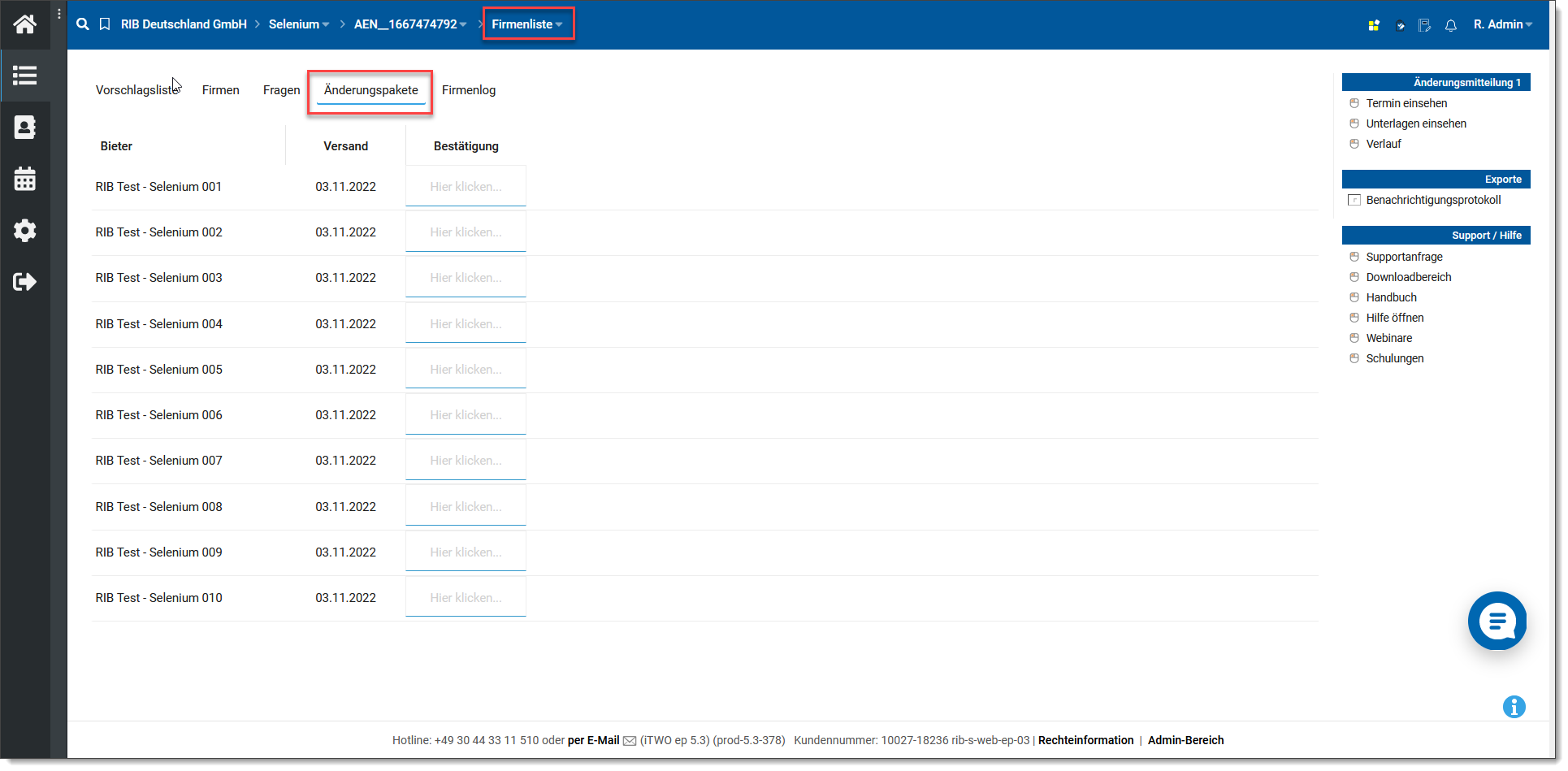The height and width of the screenshot is (771, 1568).
Task: Click Bestätigung field for Selenium 005 row
Action: tap(466, 370)
